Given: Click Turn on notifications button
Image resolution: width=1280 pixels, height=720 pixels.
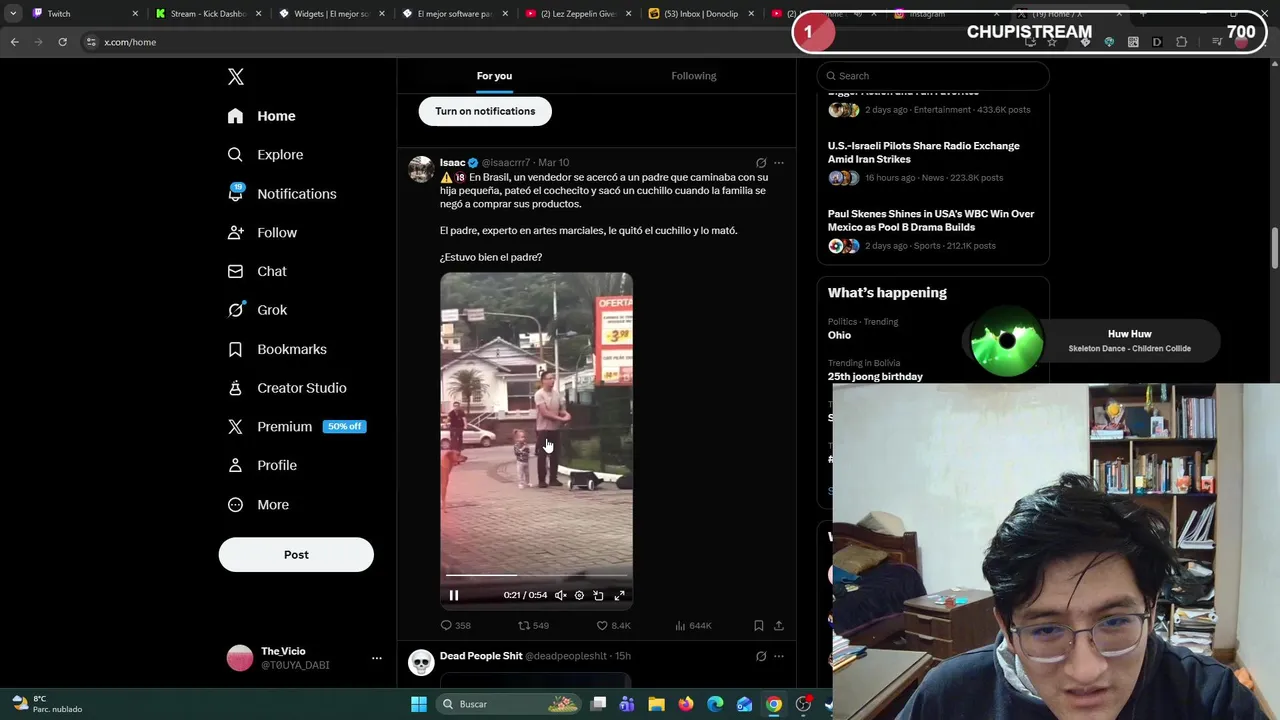Looking at the screenshot, I should [485, 111].
